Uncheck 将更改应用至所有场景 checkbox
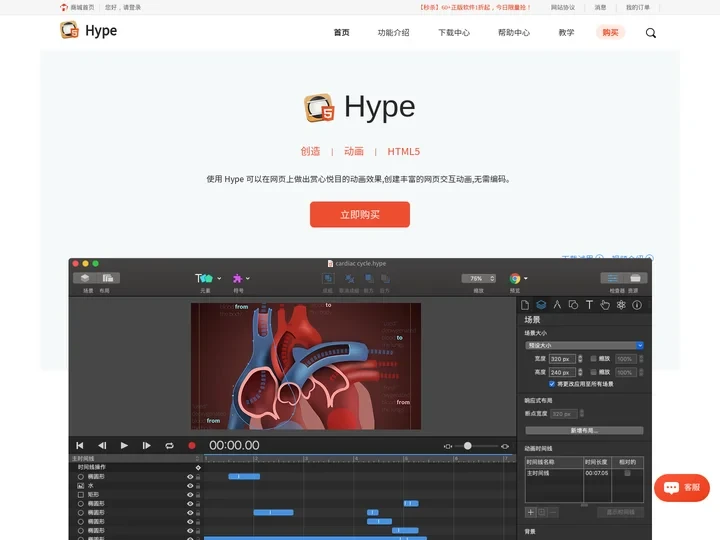Viewport: 720px width, 540px height. click(x=551, y=384)
